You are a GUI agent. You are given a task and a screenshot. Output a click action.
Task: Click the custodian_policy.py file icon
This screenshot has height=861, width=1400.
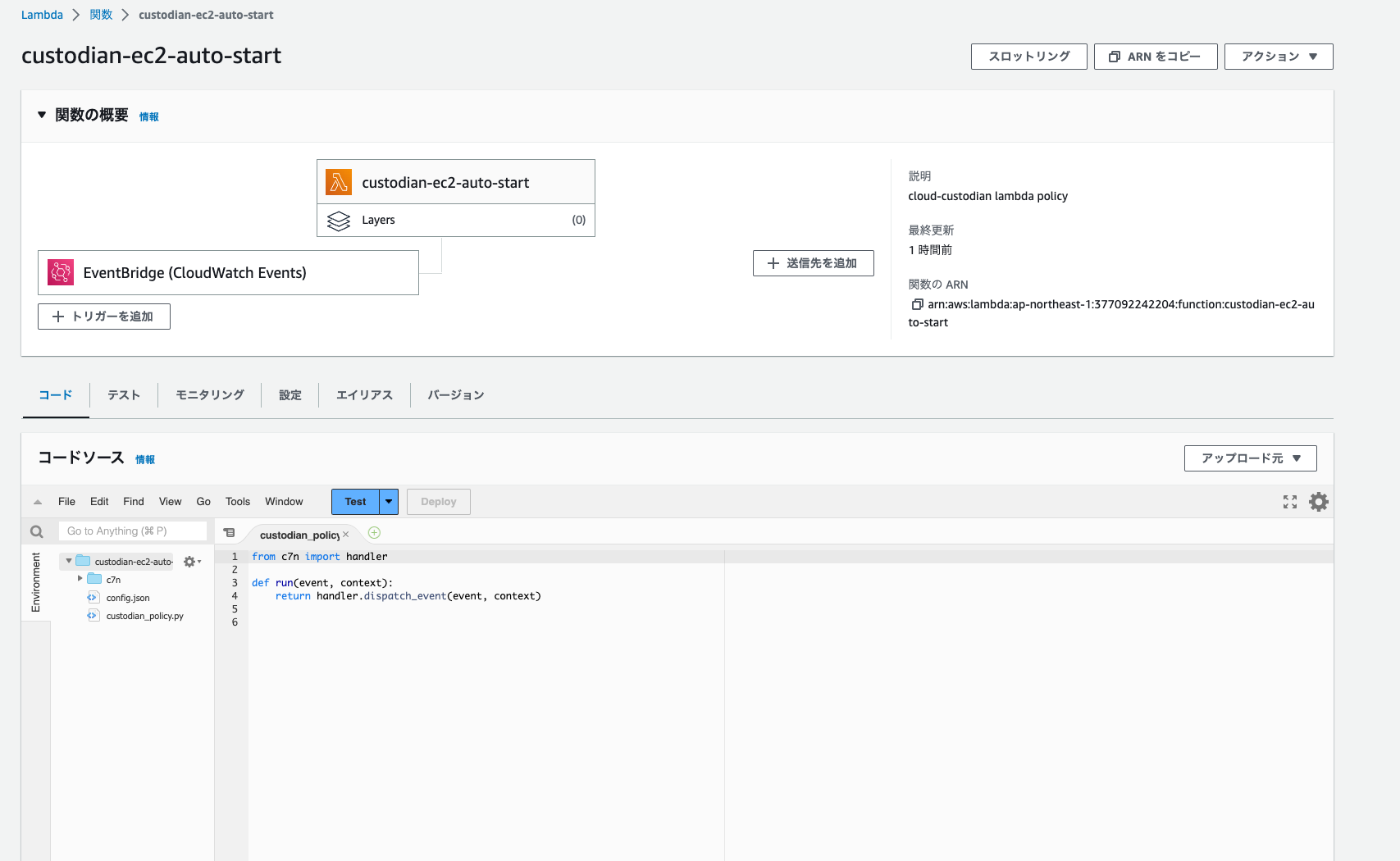pos(93,616)
